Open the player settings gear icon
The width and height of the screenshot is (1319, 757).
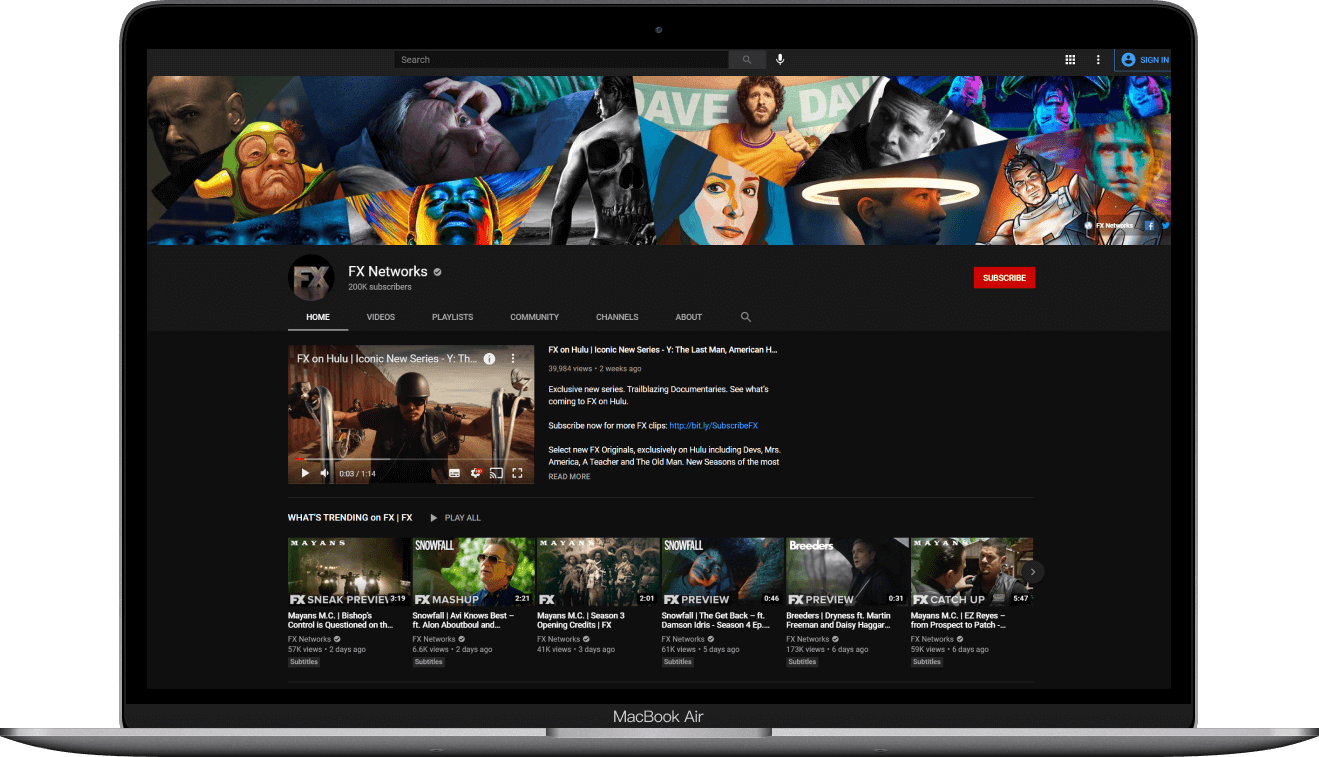coord(475,473)
